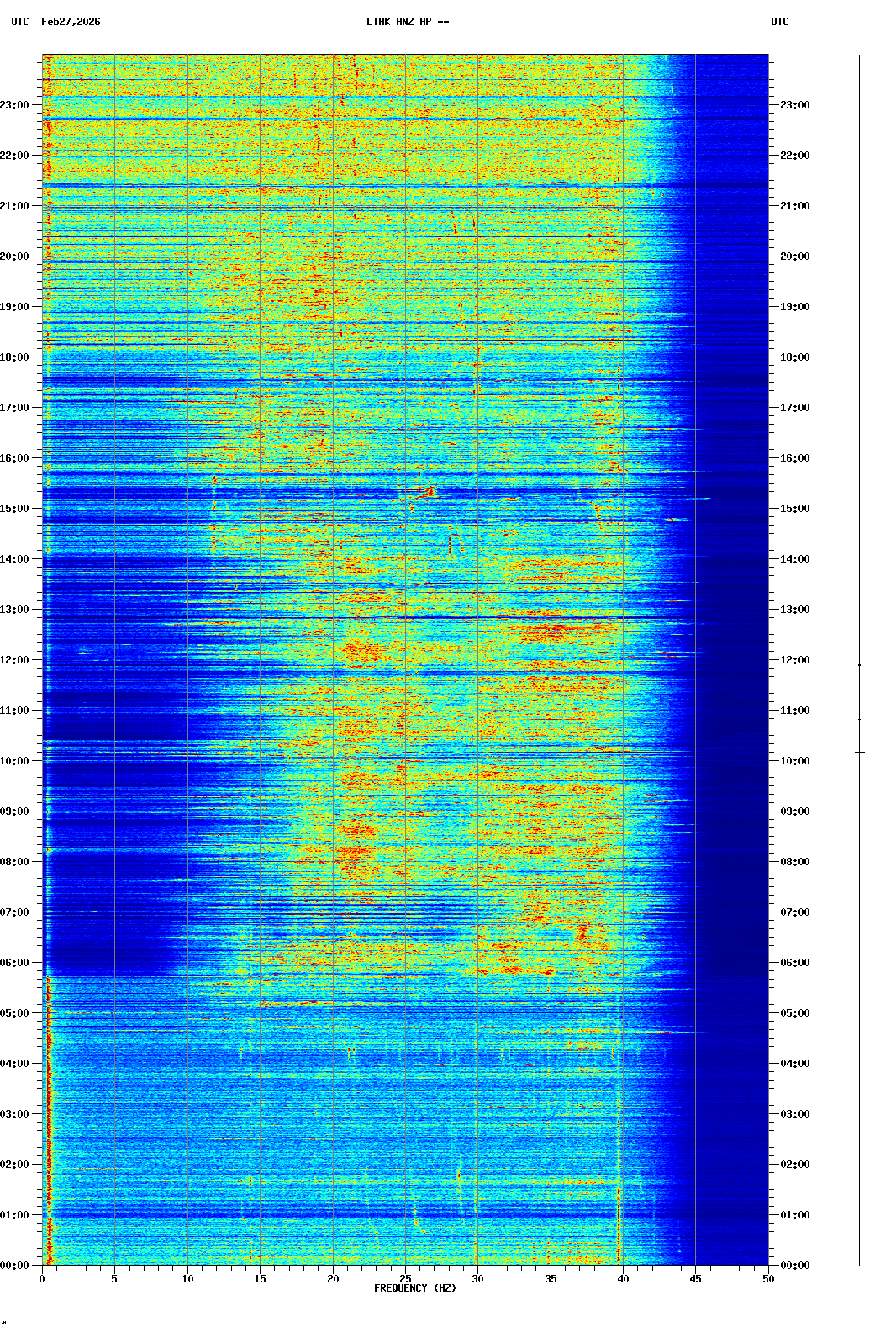Viewport: 896px width, 1332px height.
Task: Click the 50 tick on frequency axis
Action: 768,1279
